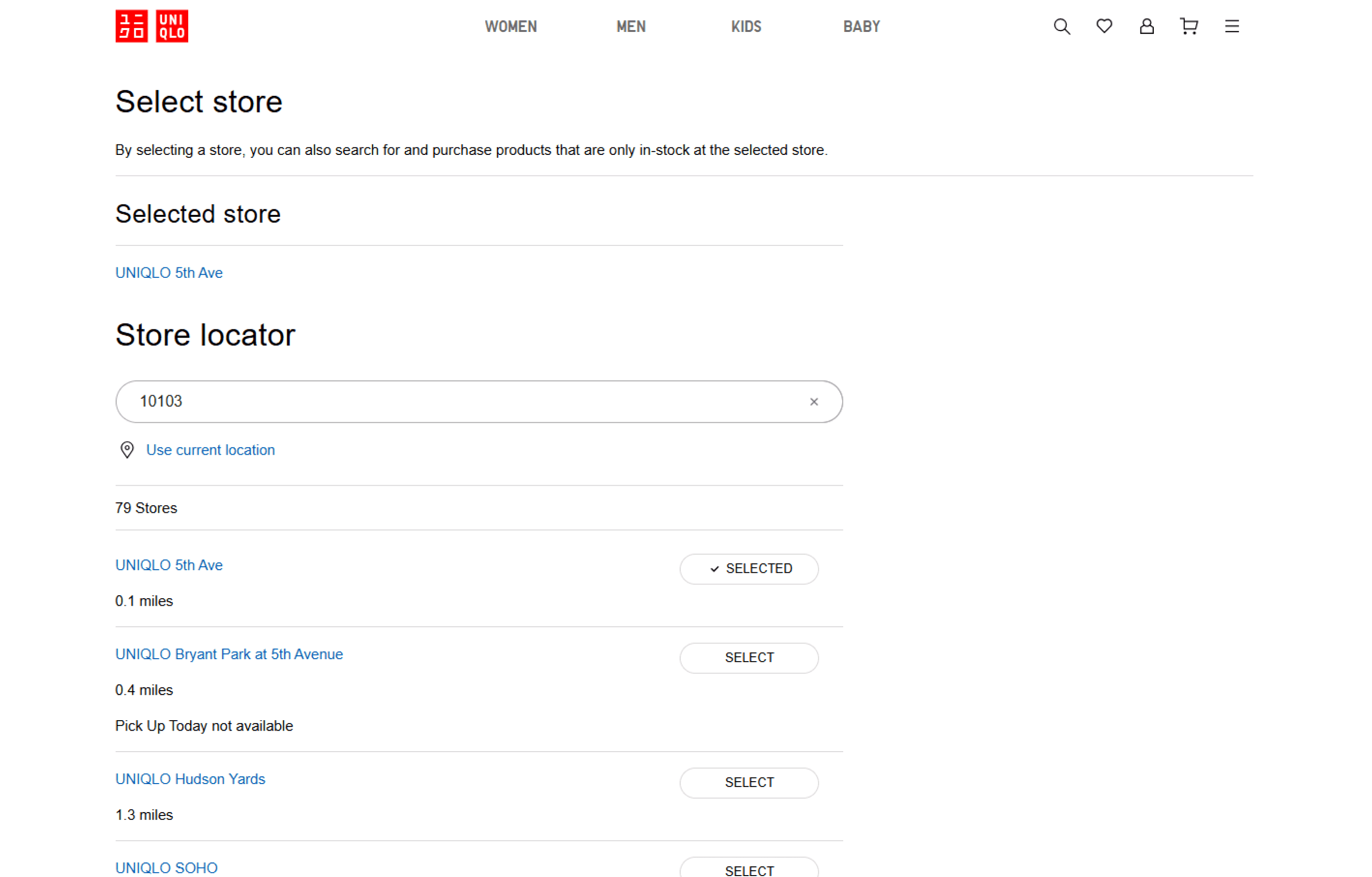This screenshot has height=877, width=1372.
Task: Open the account profile icon
Action: click(x=1146, y=26)
